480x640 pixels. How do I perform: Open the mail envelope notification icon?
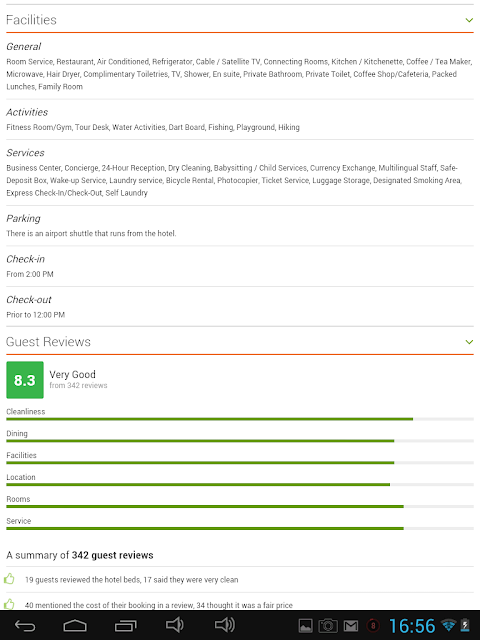click(x=351, y=626)
